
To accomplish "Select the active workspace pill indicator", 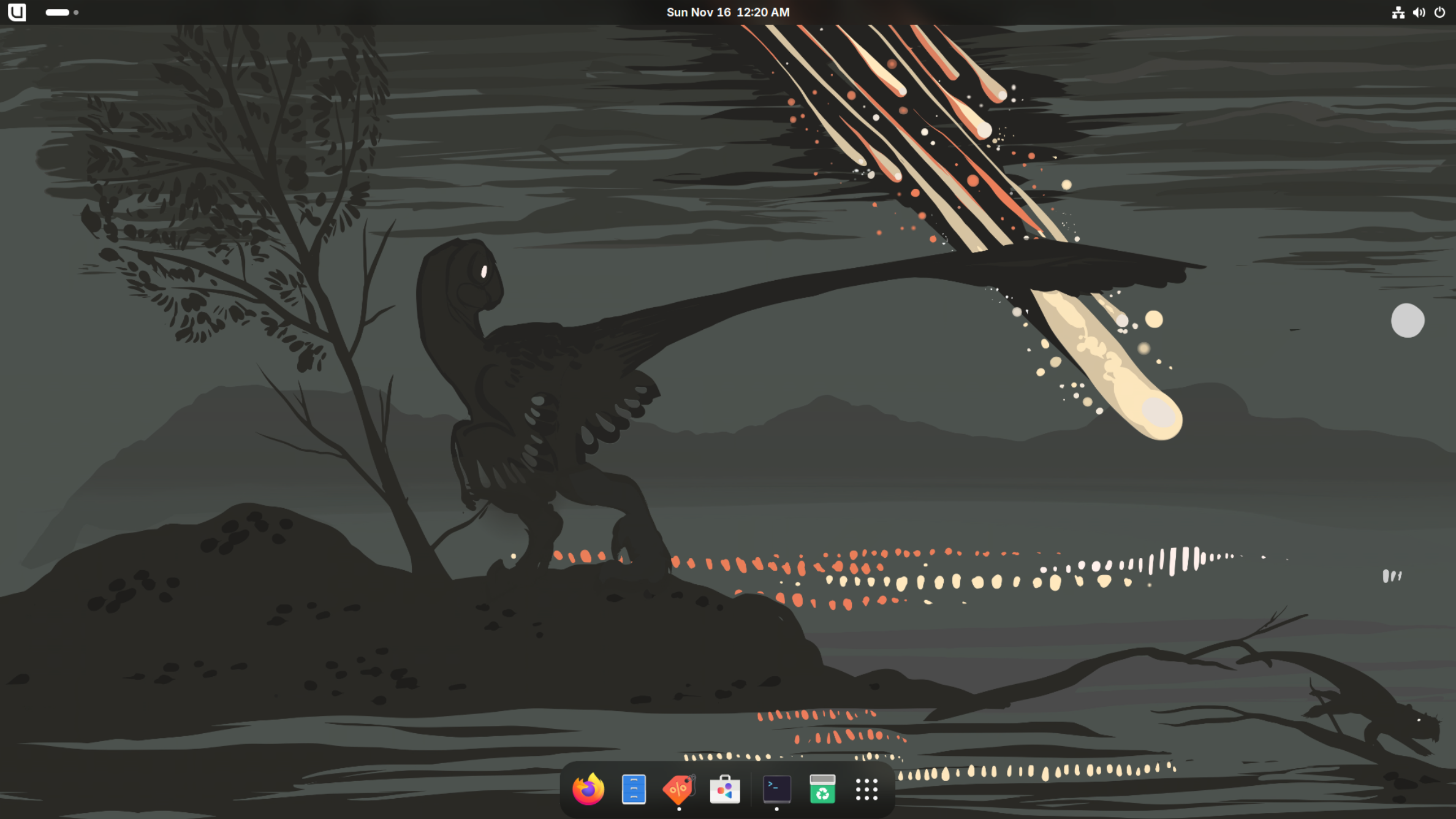I will (x=57, y=12).
